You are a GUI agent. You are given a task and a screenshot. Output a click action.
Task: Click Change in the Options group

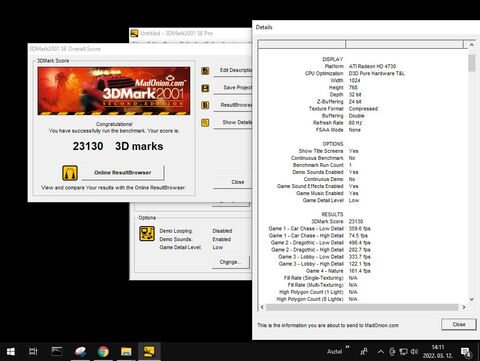[230, 262]
